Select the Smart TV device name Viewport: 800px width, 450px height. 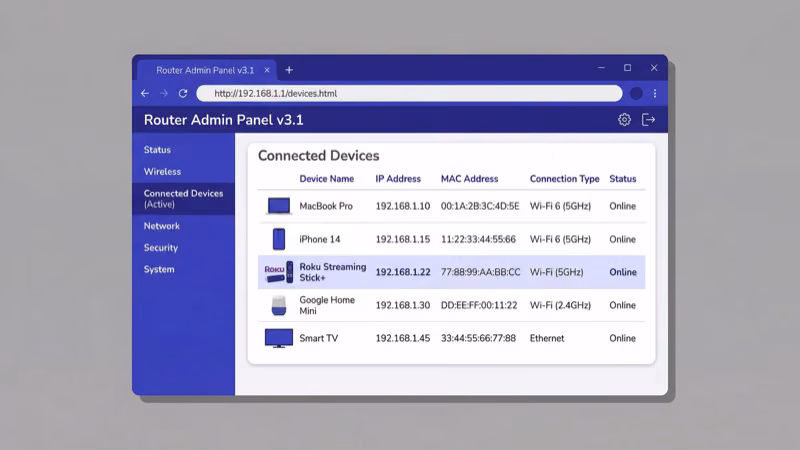coord(318,338)
